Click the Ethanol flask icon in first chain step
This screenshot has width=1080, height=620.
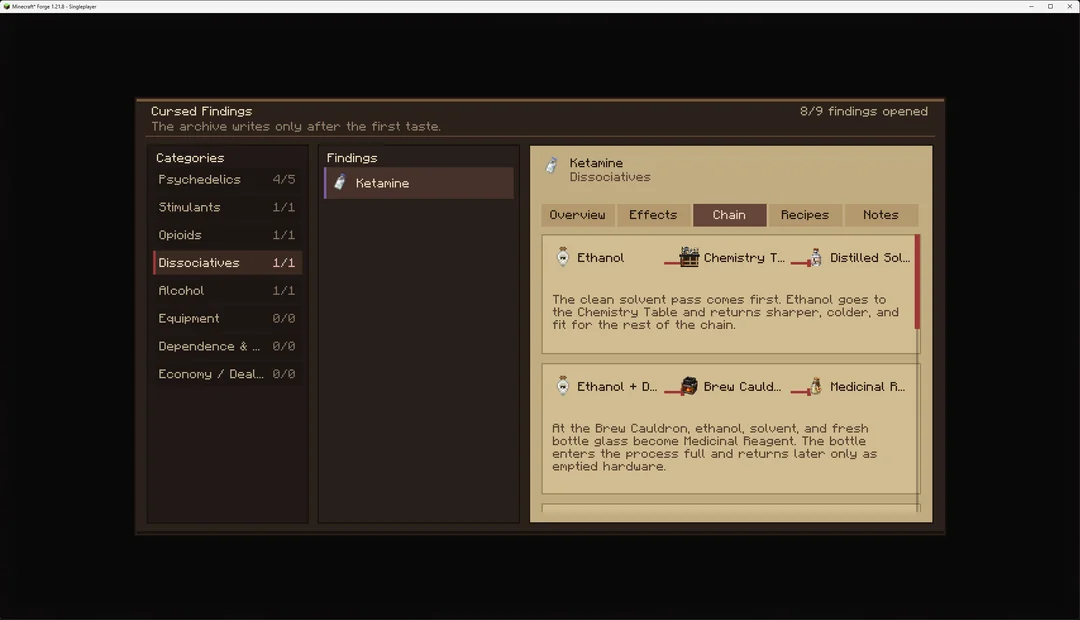pos(563,257)
